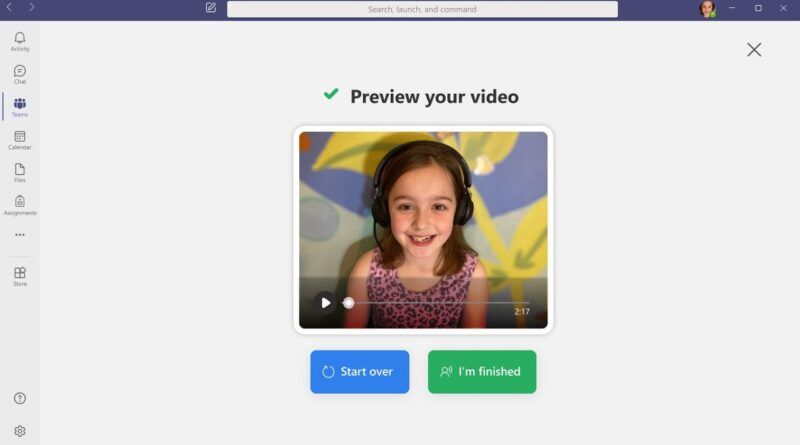800x445 pixels.
Task: Open Help with the question mark icon
Action: coord(20,398)
